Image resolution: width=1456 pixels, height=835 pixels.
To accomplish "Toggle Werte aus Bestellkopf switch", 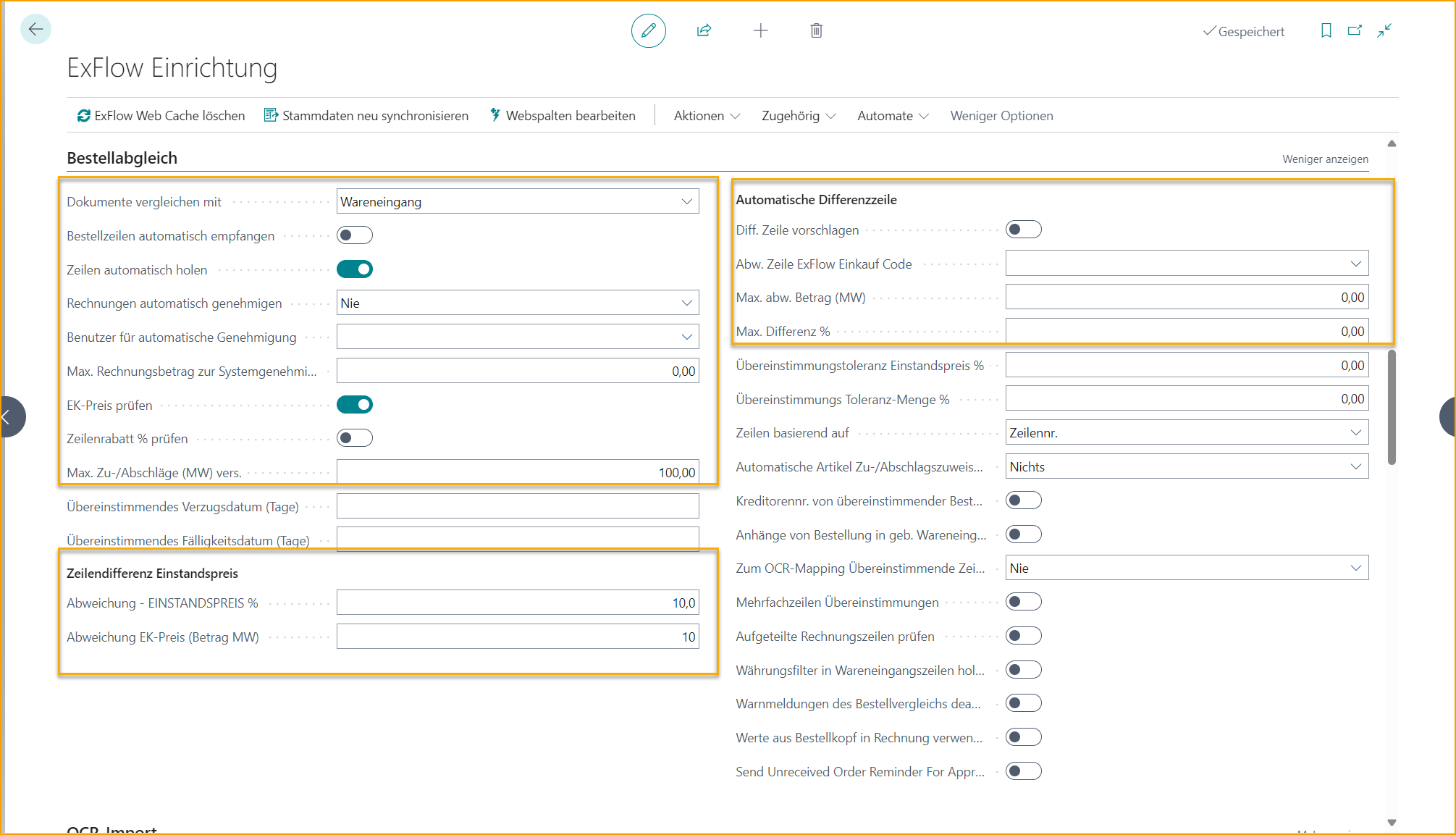I will [x=1024, y=737].
